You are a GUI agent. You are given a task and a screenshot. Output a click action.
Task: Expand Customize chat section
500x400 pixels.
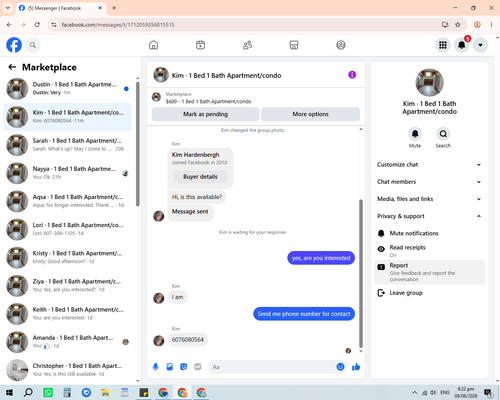pyautogui.click(x=429, y=165)
